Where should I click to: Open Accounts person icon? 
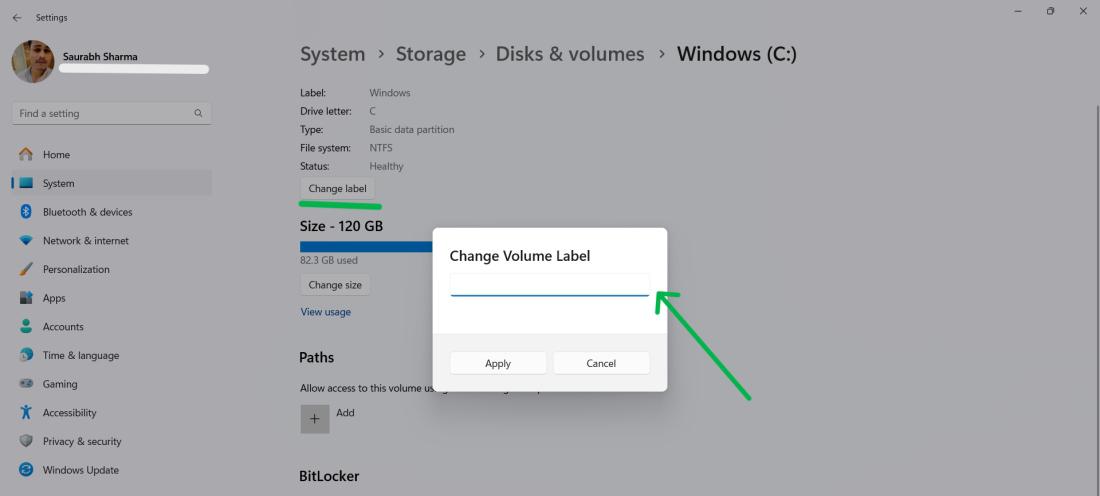click(x=27, y=327)
